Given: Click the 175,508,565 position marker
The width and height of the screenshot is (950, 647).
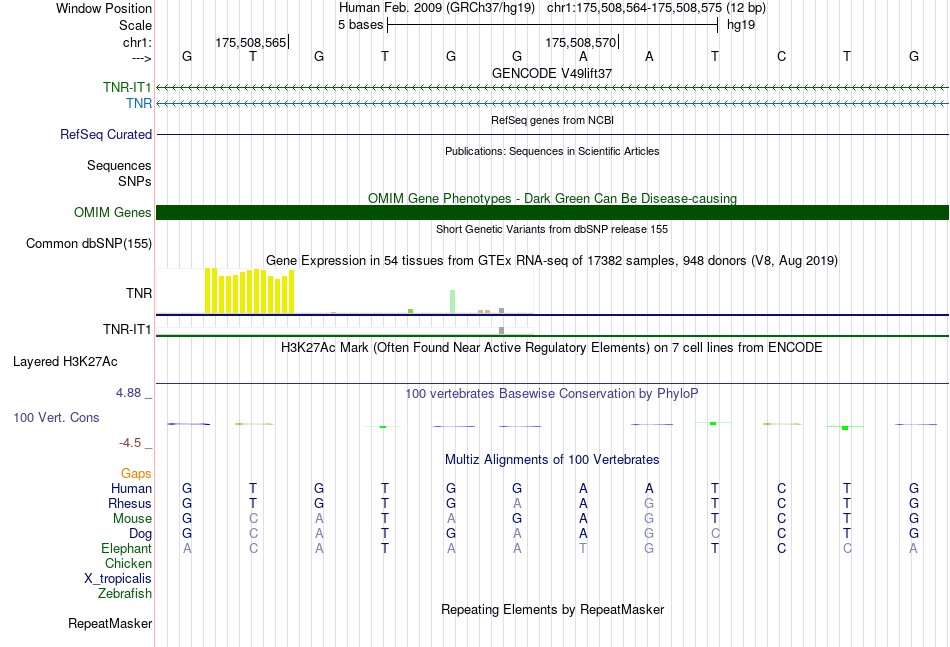Looking at the screenshot, I should click(x=252, y=42).
